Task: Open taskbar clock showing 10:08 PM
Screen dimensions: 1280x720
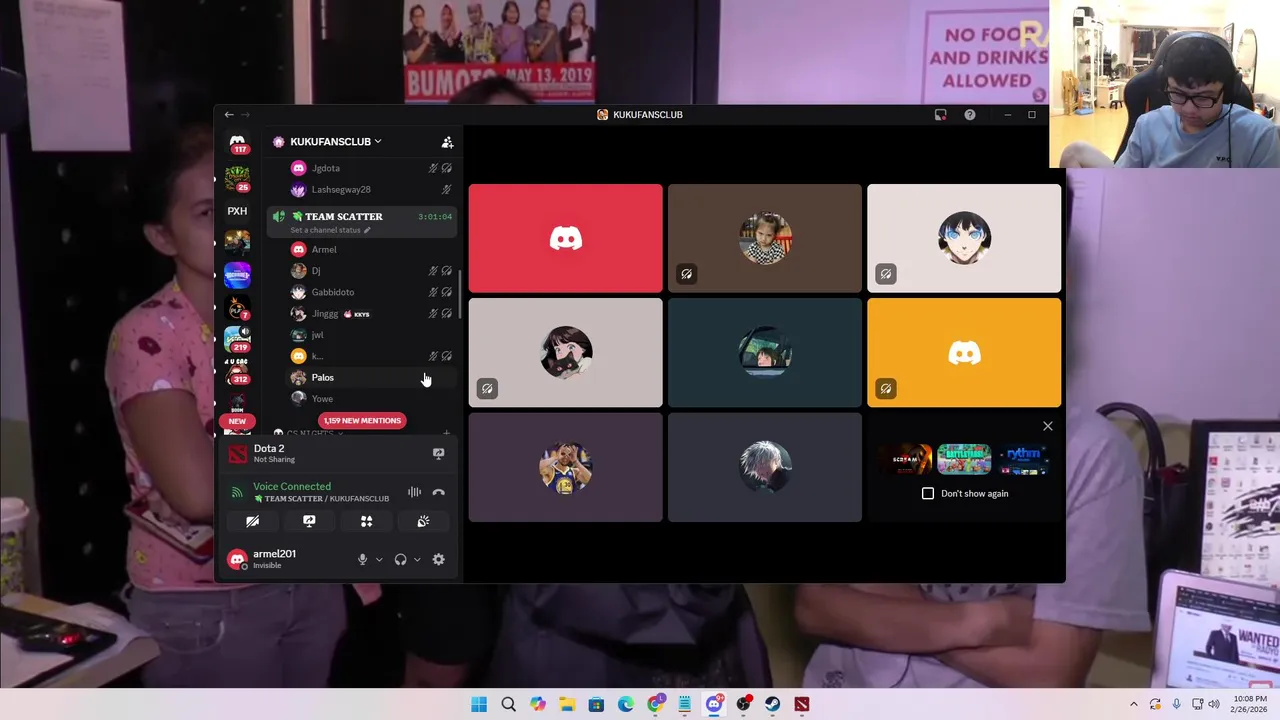Action: click(x=1250, y=704)
